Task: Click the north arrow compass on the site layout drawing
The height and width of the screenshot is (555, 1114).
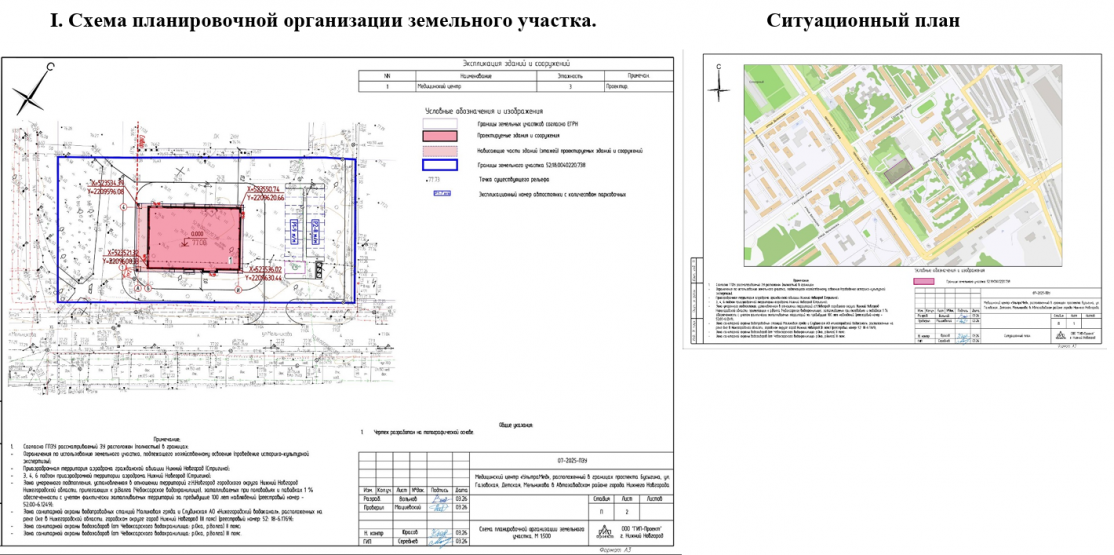Action: point(32,89)
